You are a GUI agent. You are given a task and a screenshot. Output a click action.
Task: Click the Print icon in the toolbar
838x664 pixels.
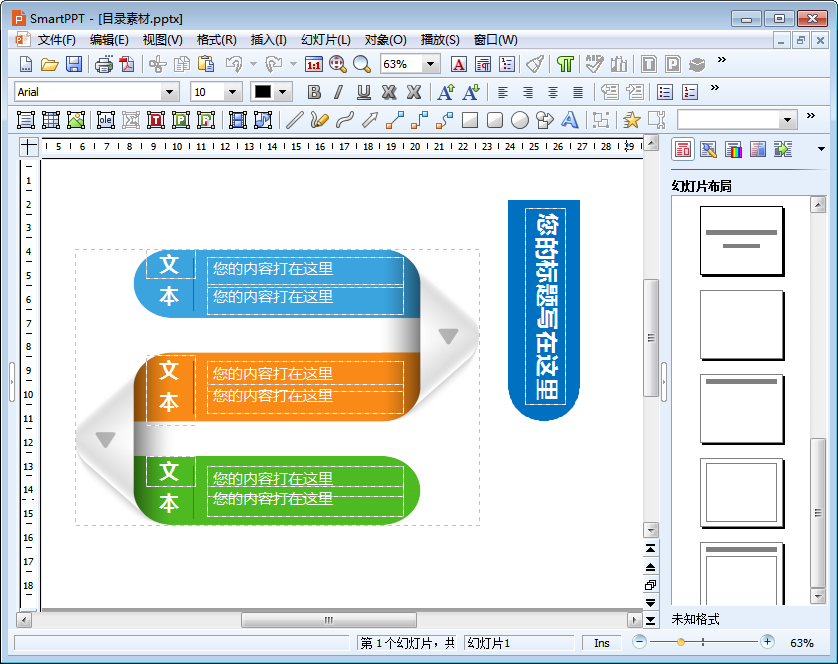[x=103, y=64]
